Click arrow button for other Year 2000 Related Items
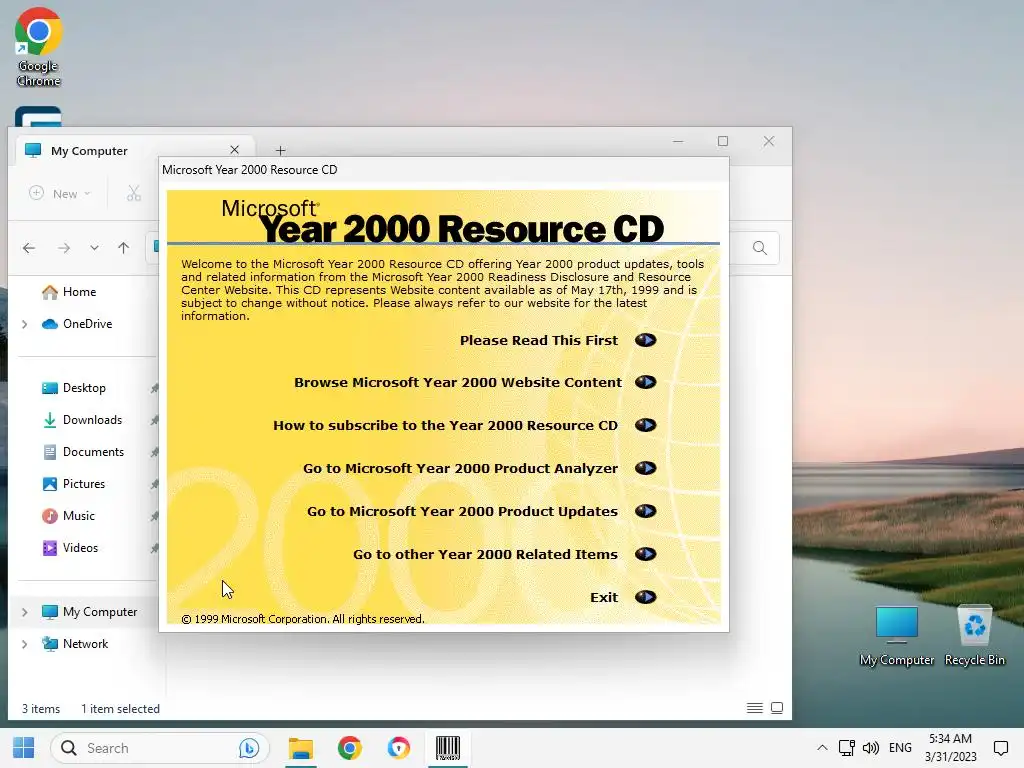This screenshot has width=1024, height=768. (645, 554)
